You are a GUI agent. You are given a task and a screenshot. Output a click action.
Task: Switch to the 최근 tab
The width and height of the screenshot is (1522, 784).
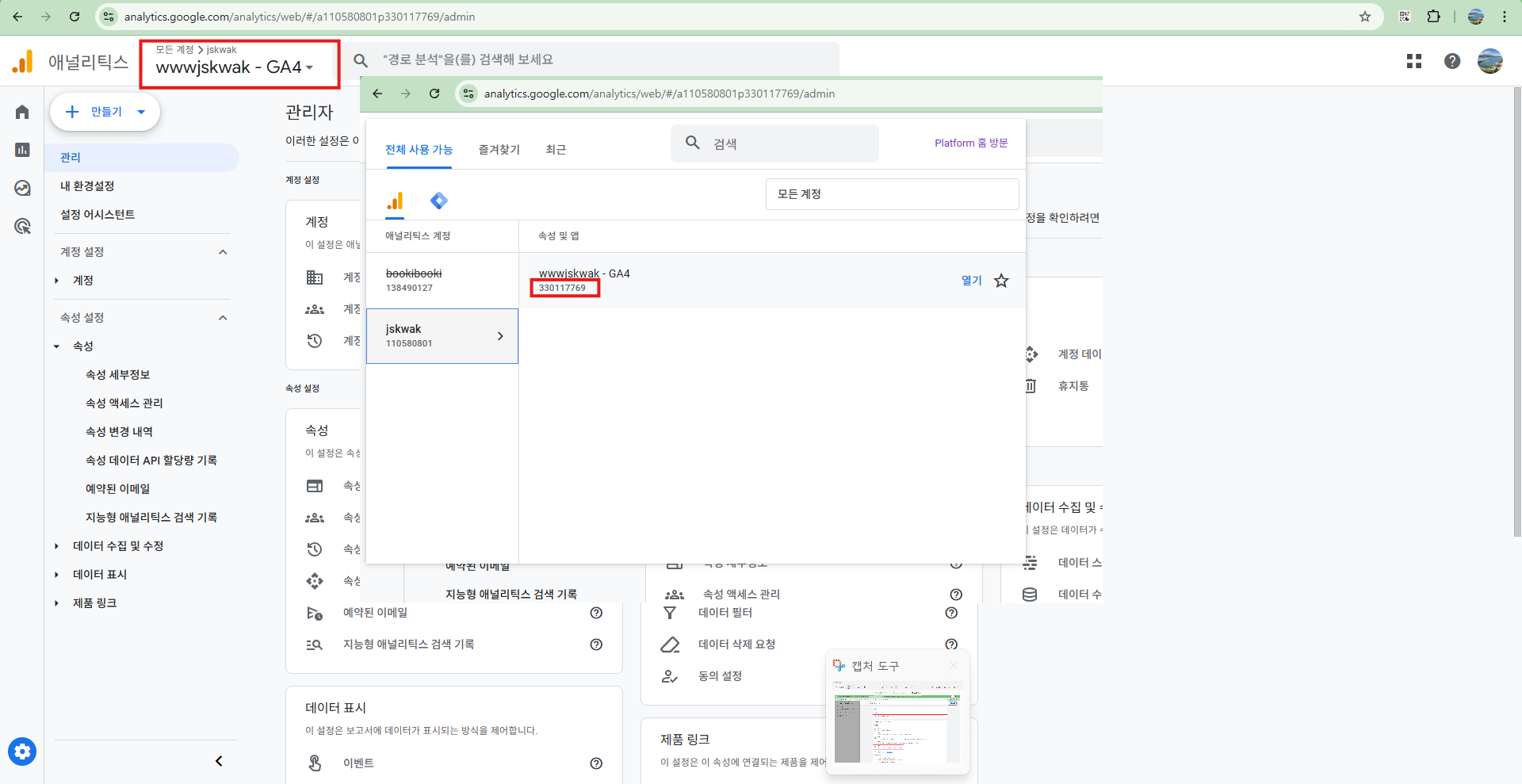pyautogui.click(x=556, y=150)
